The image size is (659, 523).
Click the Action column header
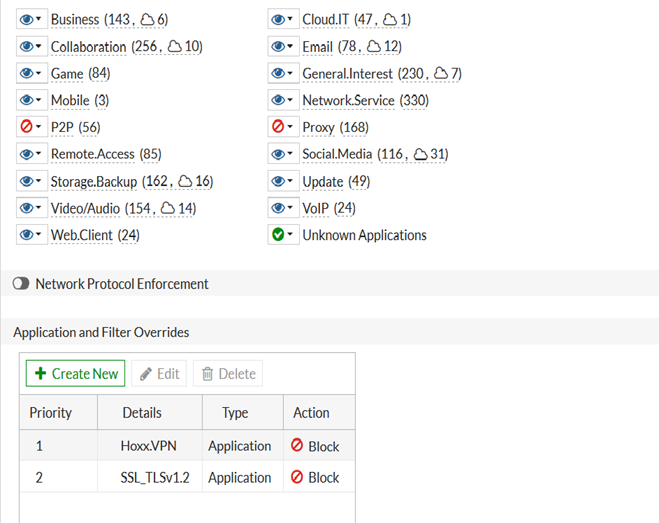pos(311,413)
